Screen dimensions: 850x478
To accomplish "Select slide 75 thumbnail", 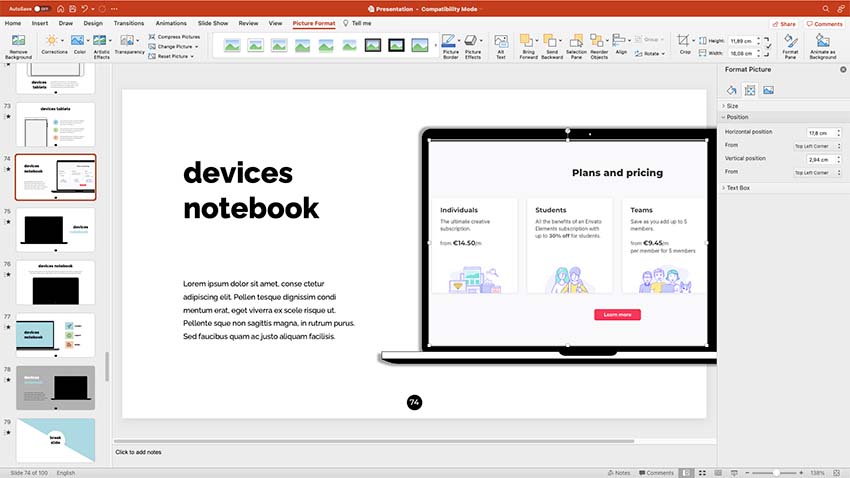I will click(x=55, y=230).
